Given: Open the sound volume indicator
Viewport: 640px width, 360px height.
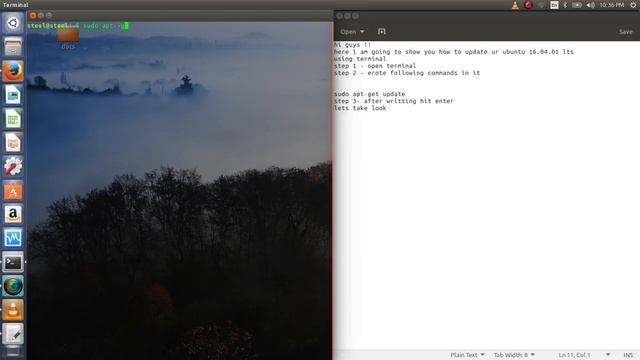Looking at the screenshot, I should click(x=591, y=5).
